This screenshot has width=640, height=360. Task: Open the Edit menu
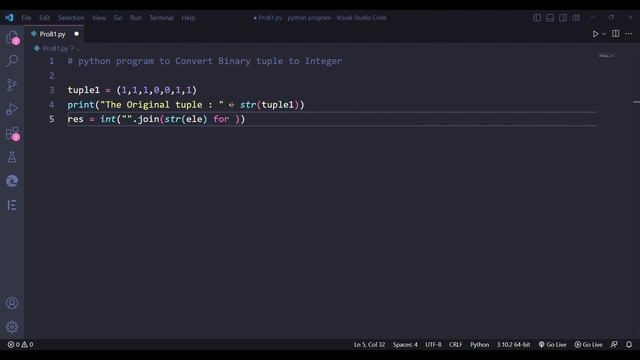point(44,18)
